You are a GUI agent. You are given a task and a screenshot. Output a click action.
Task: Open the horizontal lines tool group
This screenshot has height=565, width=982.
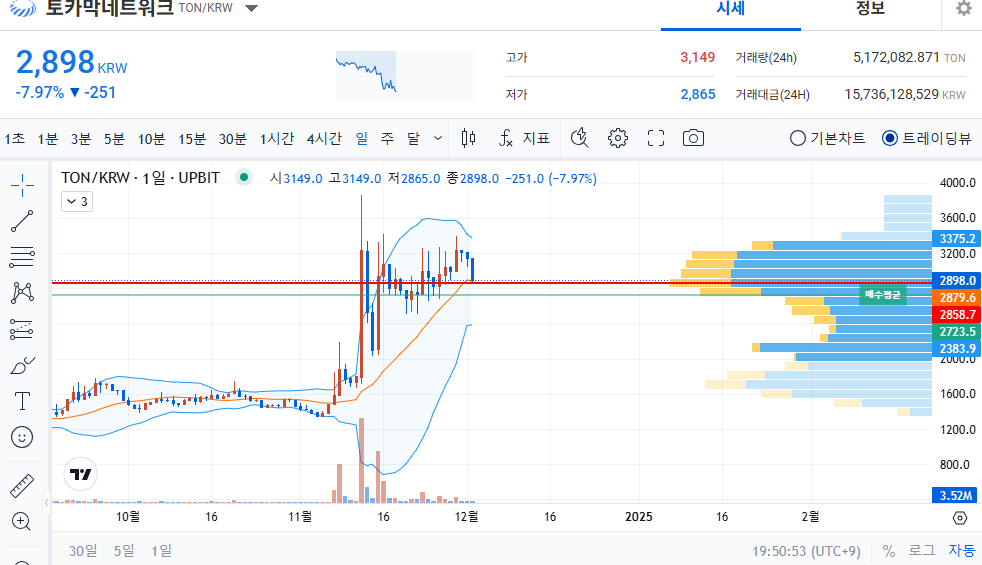23,257
